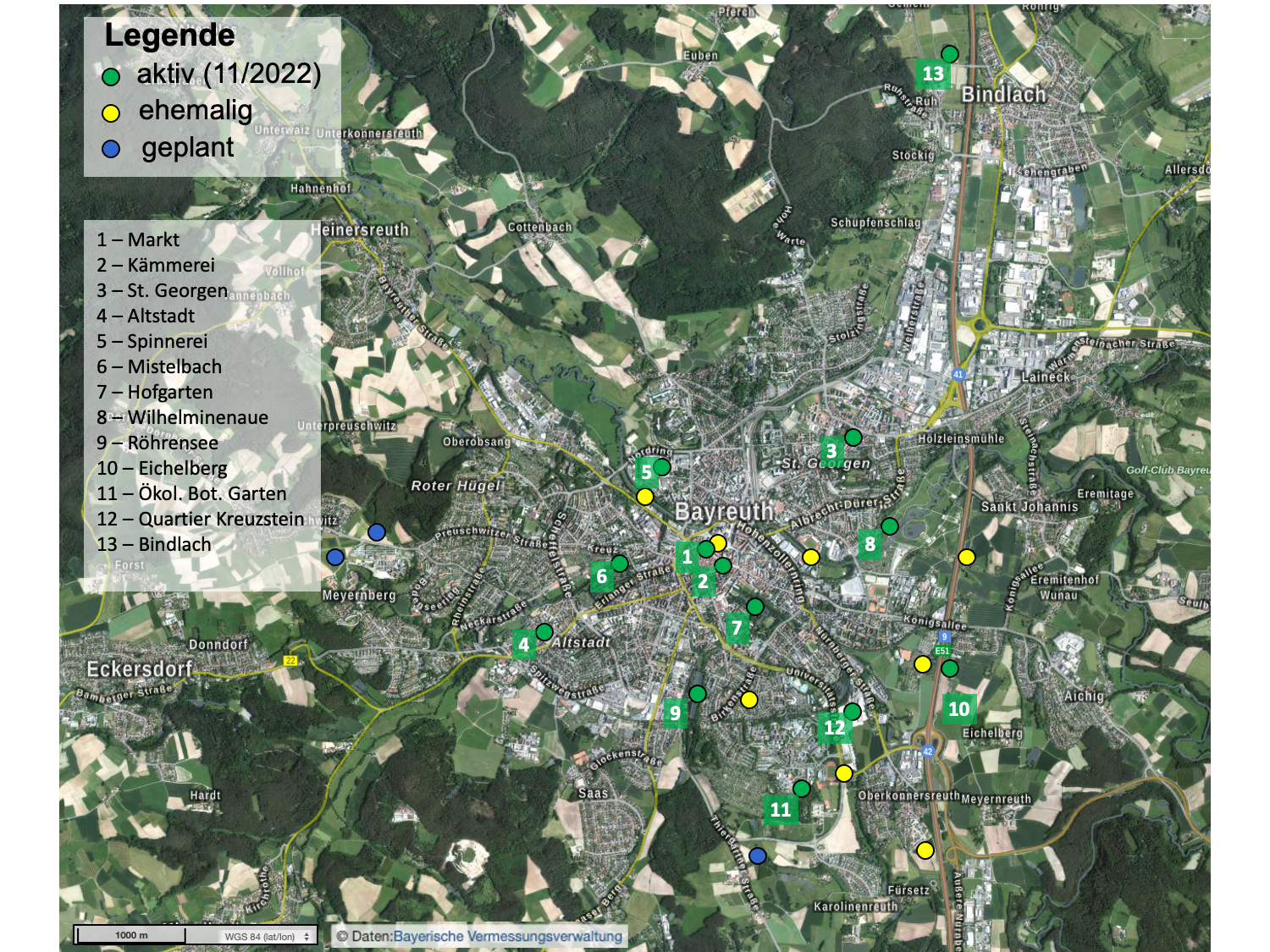
Task: Click the green dot next to label 4
Action: point(544,632)
